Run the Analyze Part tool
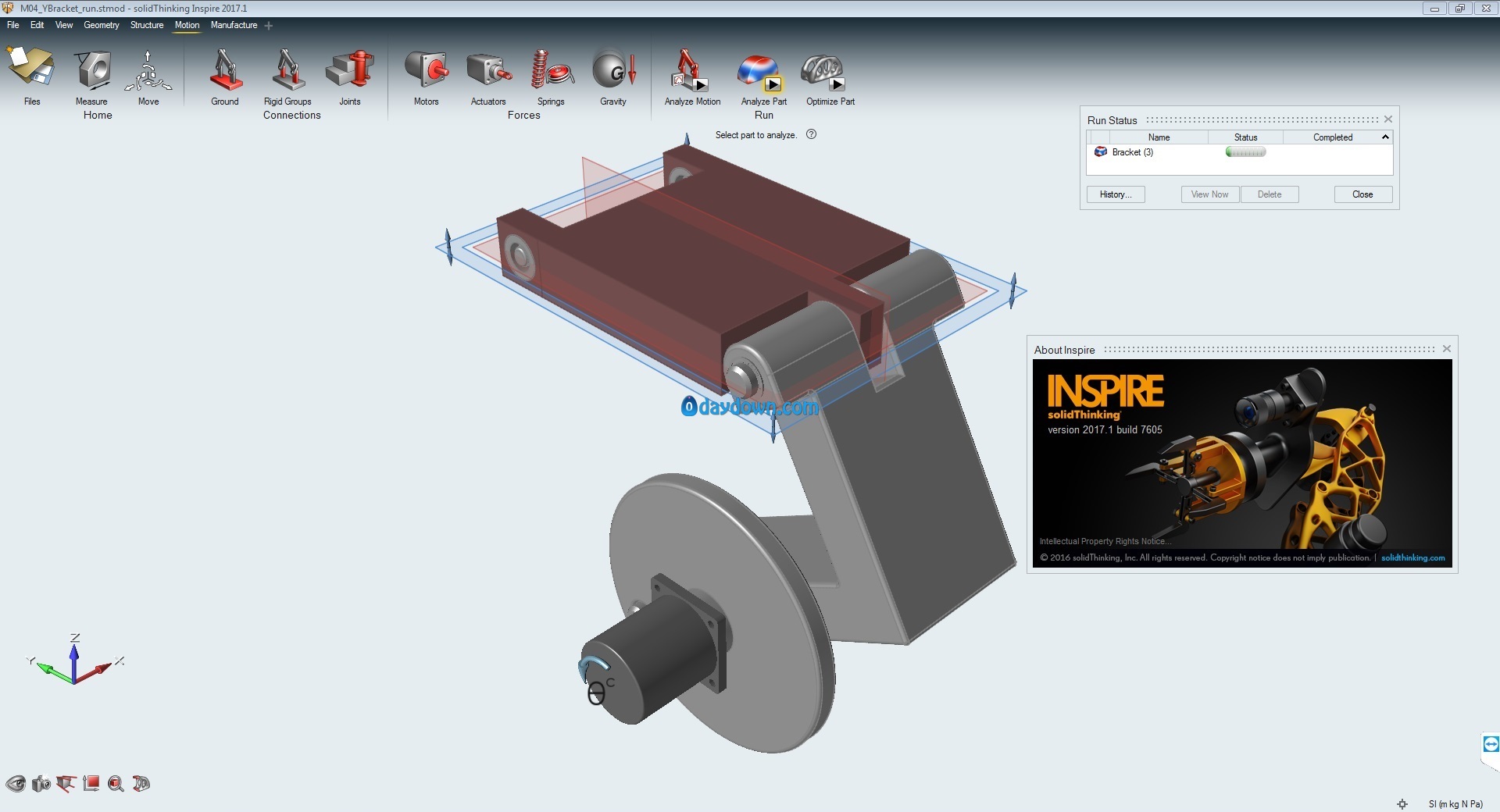Image resolution: width=1500 pixels, height=812 pixels. pyautogui.click(x=759, y=72)
